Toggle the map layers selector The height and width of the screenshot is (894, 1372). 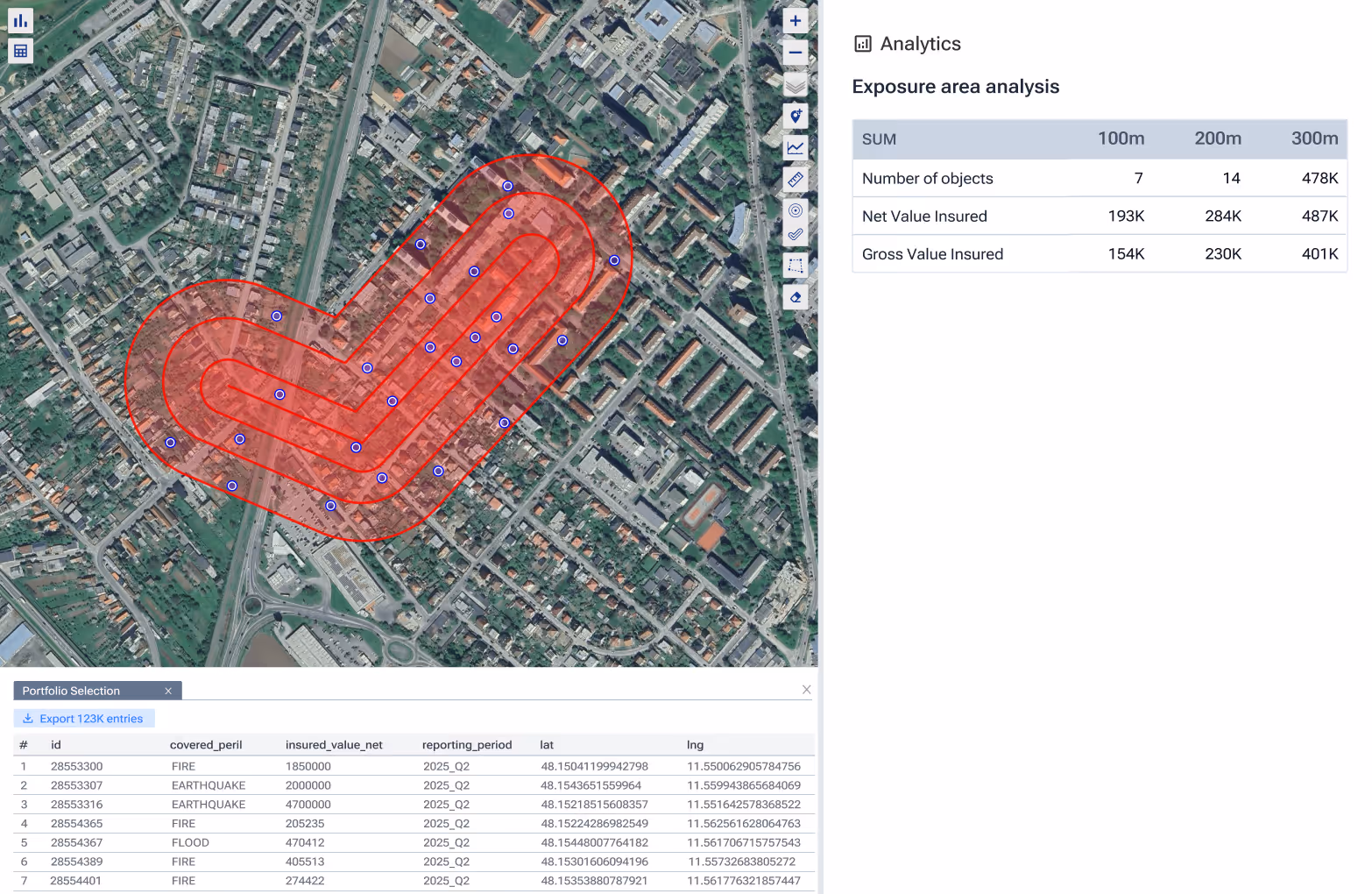tap(795, 84)
